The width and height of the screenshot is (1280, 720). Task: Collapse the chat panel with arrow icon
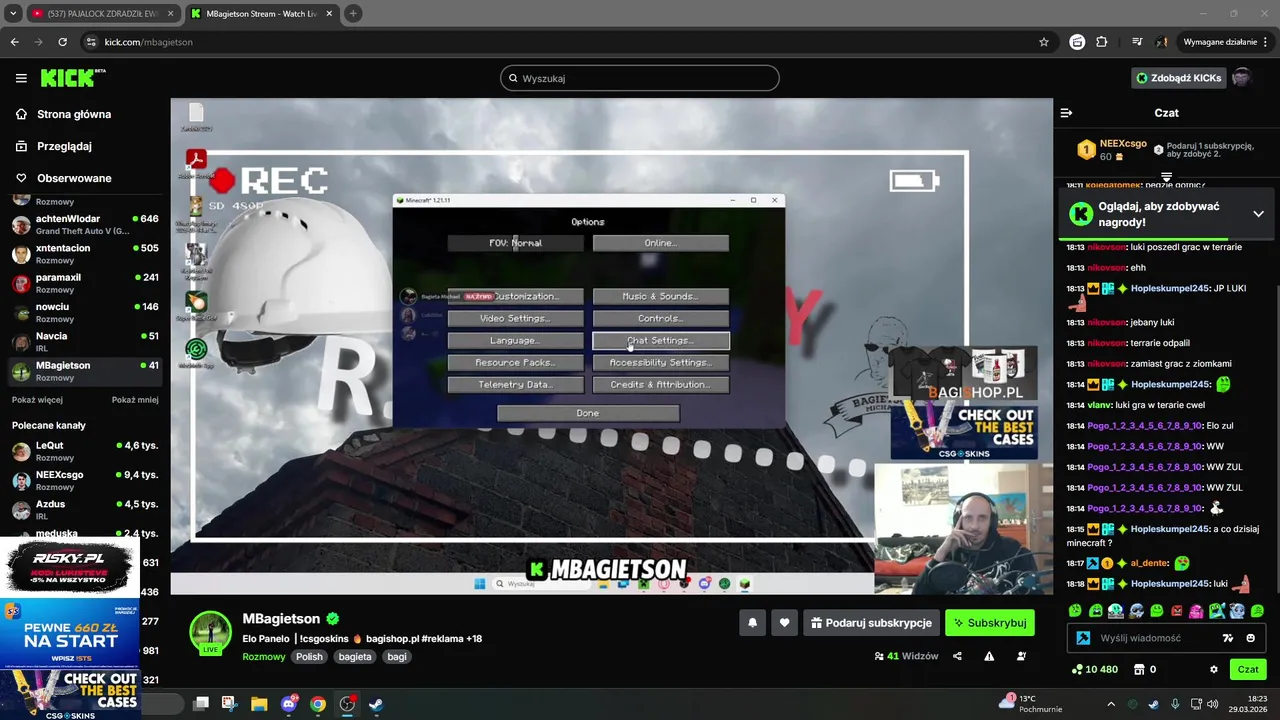tap(1066, 113)
